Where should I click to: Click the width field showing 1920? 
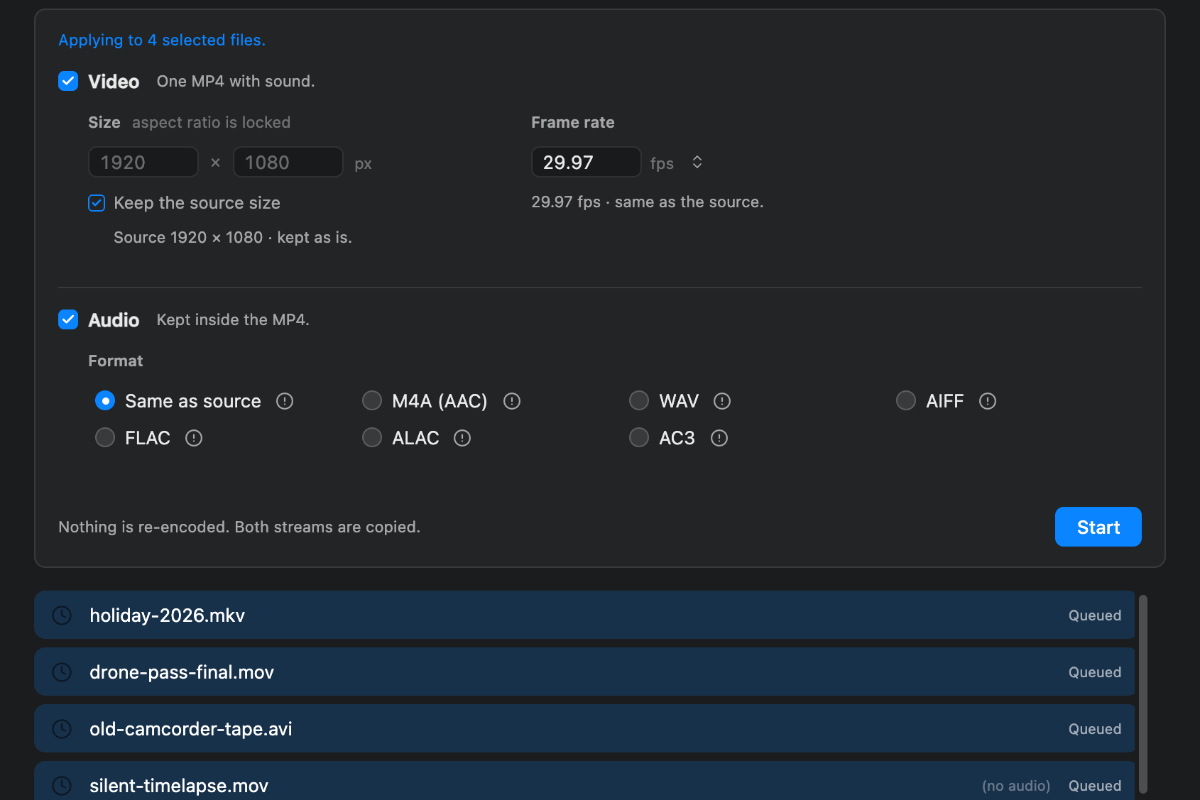click(143, 162)
